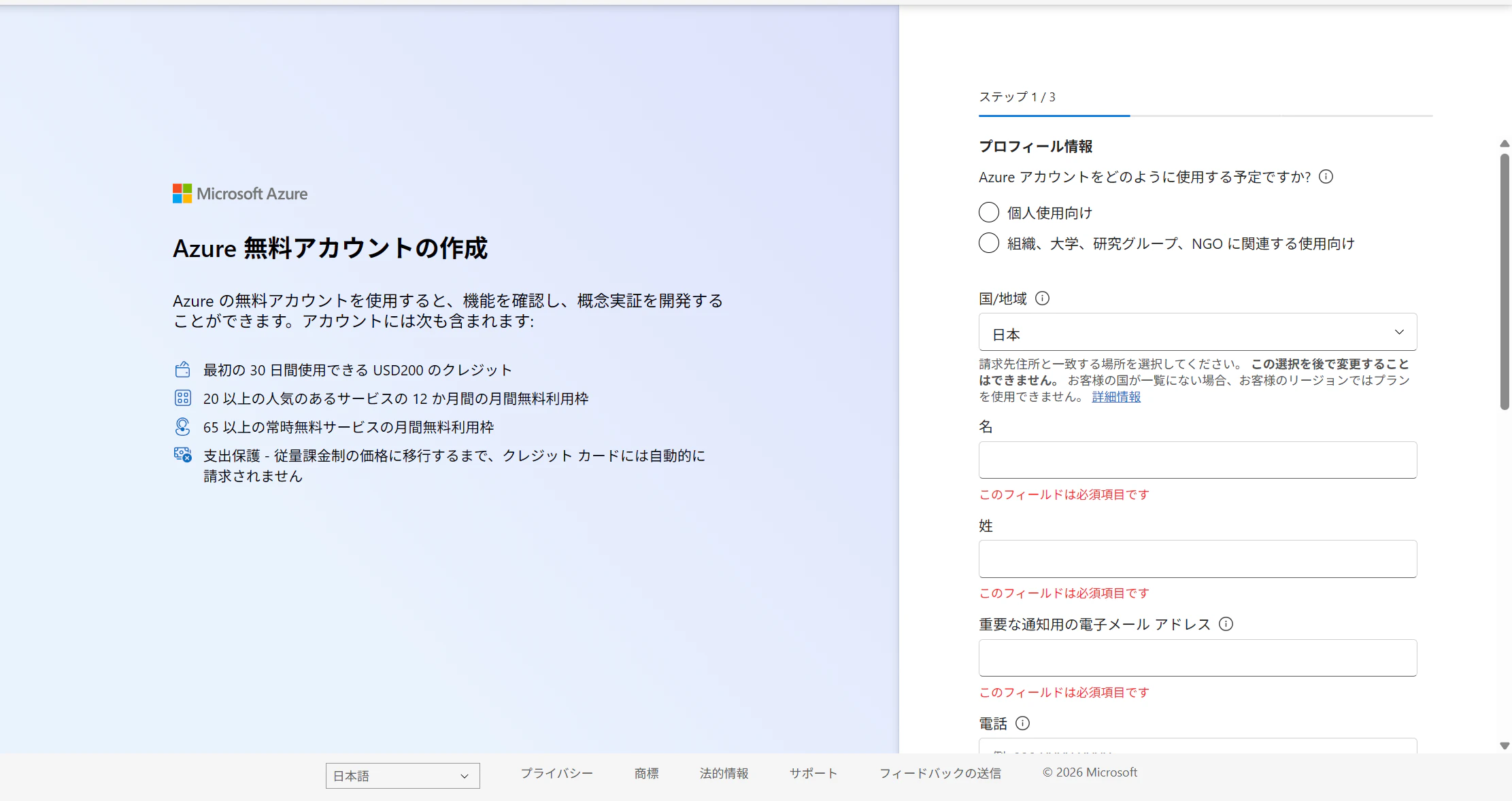Click the Azure 無料アカウントの作成 title

330,248
